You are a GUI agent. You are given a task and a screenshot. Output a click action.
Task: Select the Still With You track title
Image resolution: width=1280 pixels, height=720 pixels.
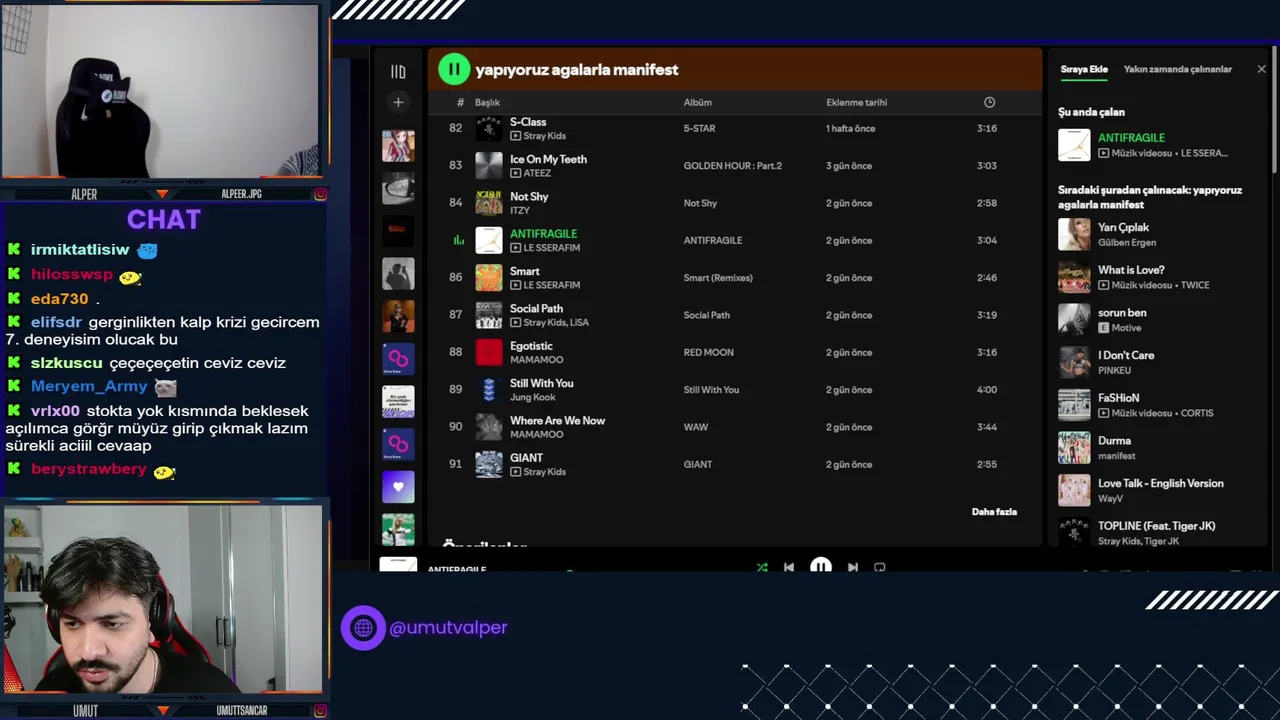click(x=541, y=383)
